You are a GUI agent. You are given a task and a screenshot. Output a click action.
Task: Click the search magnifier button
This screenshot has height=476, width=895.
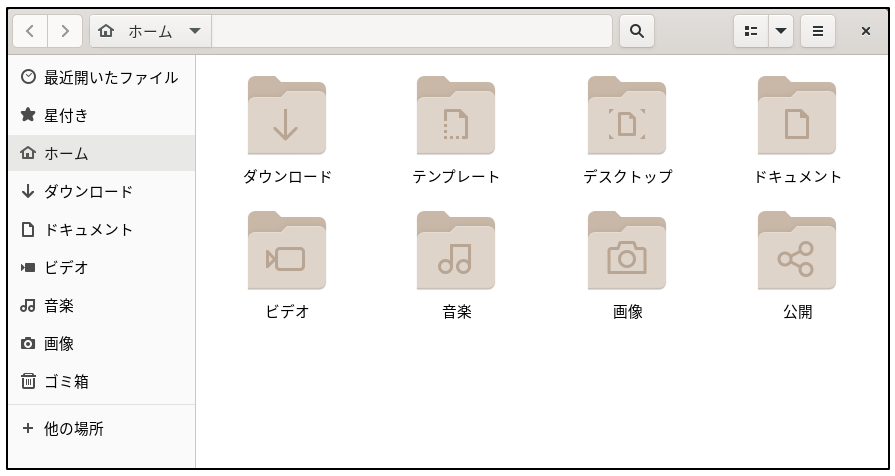636,31
